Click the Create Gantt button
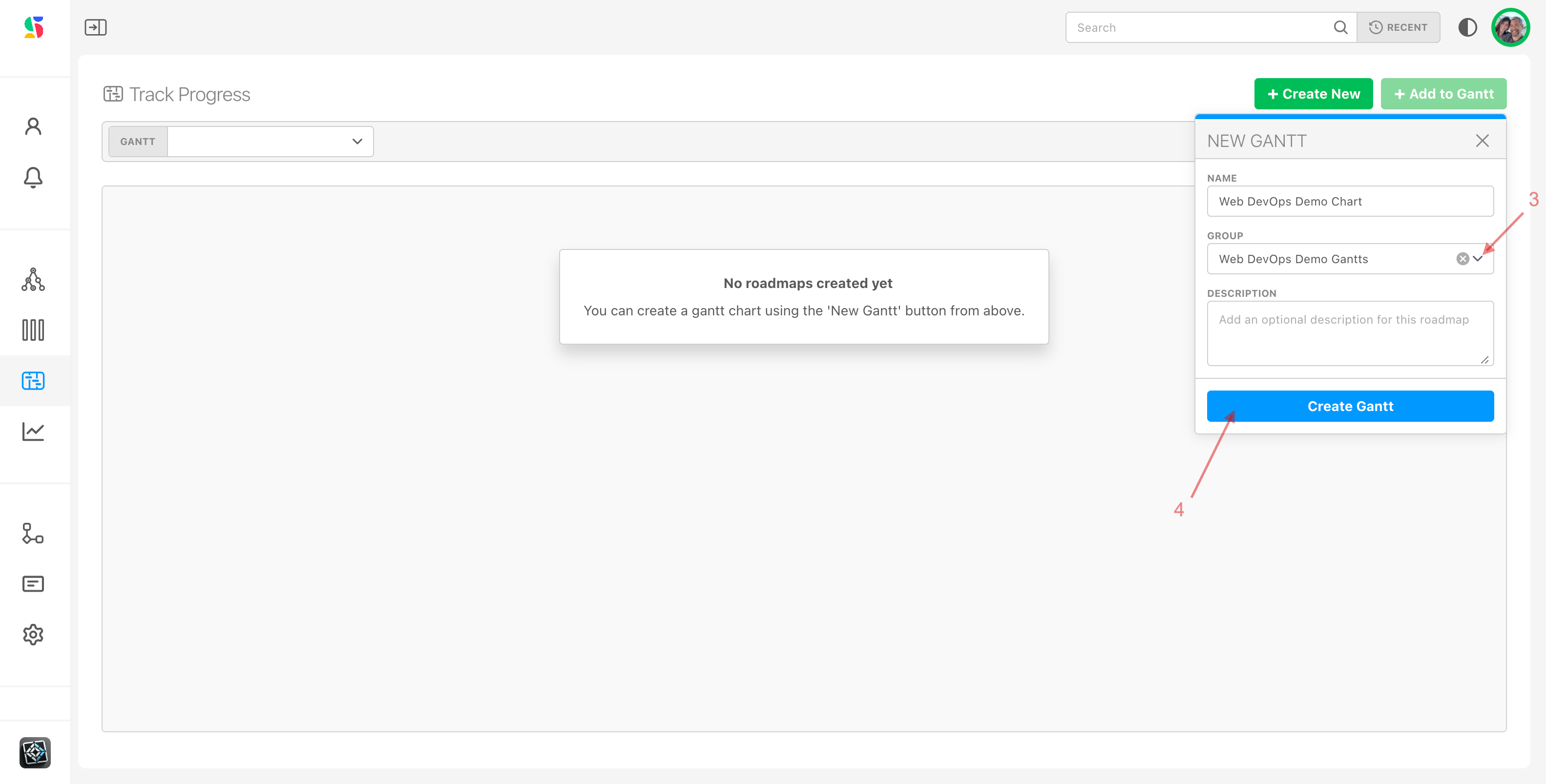1546x784 pixels. tap(1350, 406)
